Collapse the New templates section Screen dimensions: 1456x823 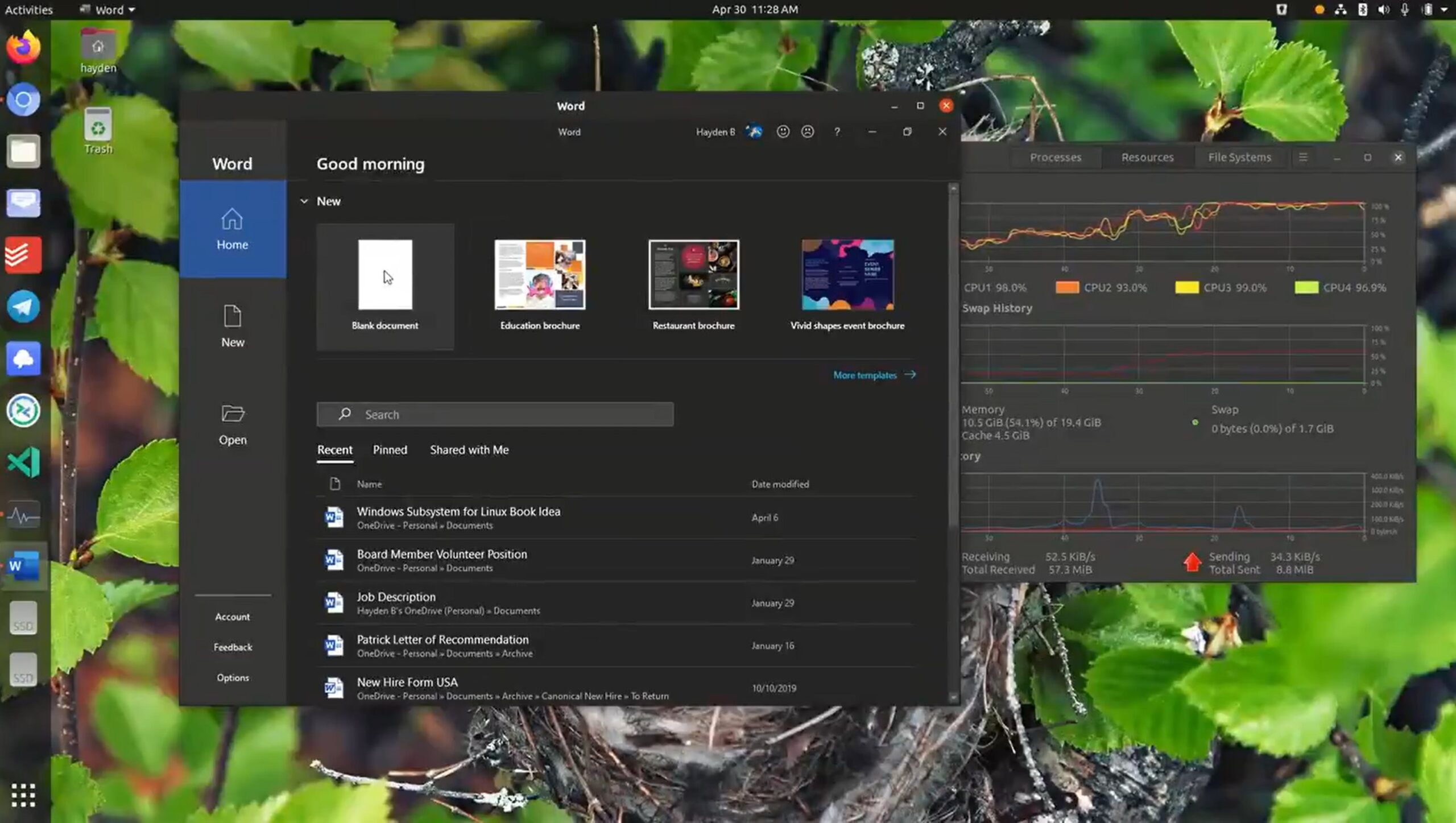304,201
